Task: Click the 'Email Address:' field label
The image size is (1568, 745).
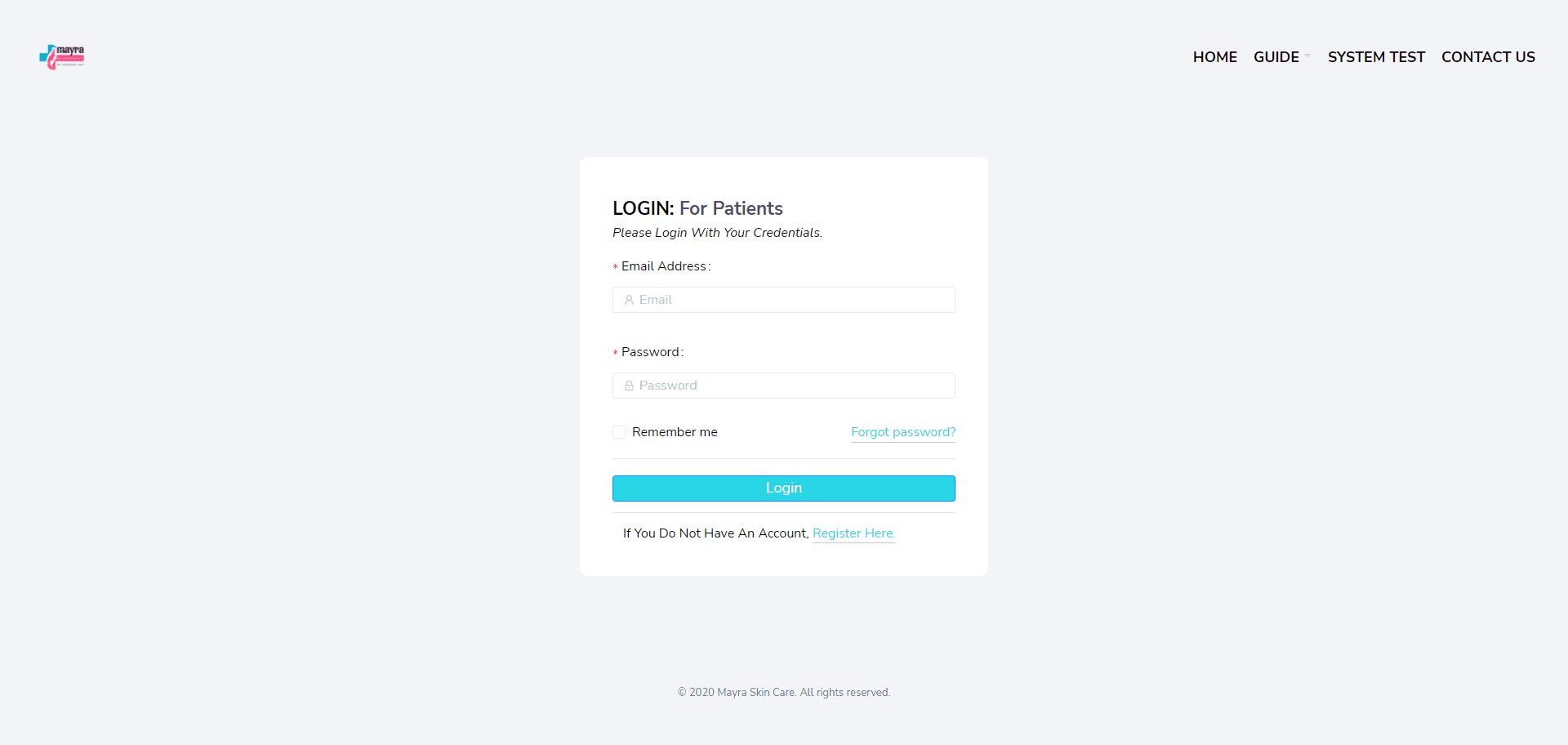Action: [x=664, y=266]
